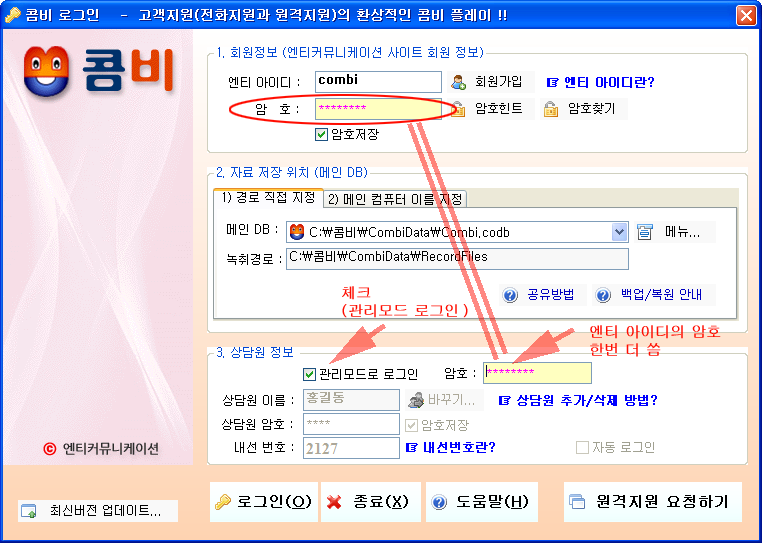The height and width of the screenshot is (543, 762).
Task: Click the 종료(X) exit button
Action: (371, 502)
